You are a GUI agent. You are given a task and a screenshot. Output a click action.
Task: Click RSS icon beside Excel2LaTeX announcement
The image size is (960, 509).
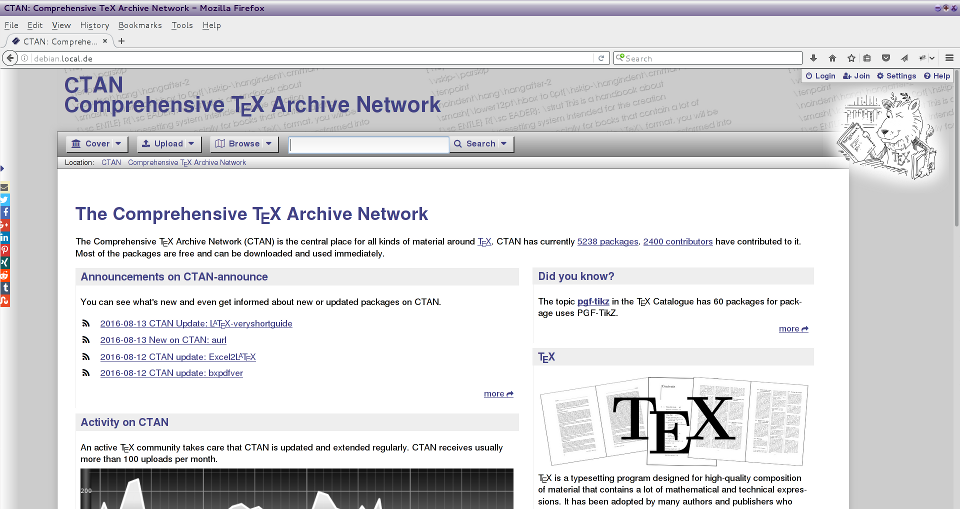[86, 356]
